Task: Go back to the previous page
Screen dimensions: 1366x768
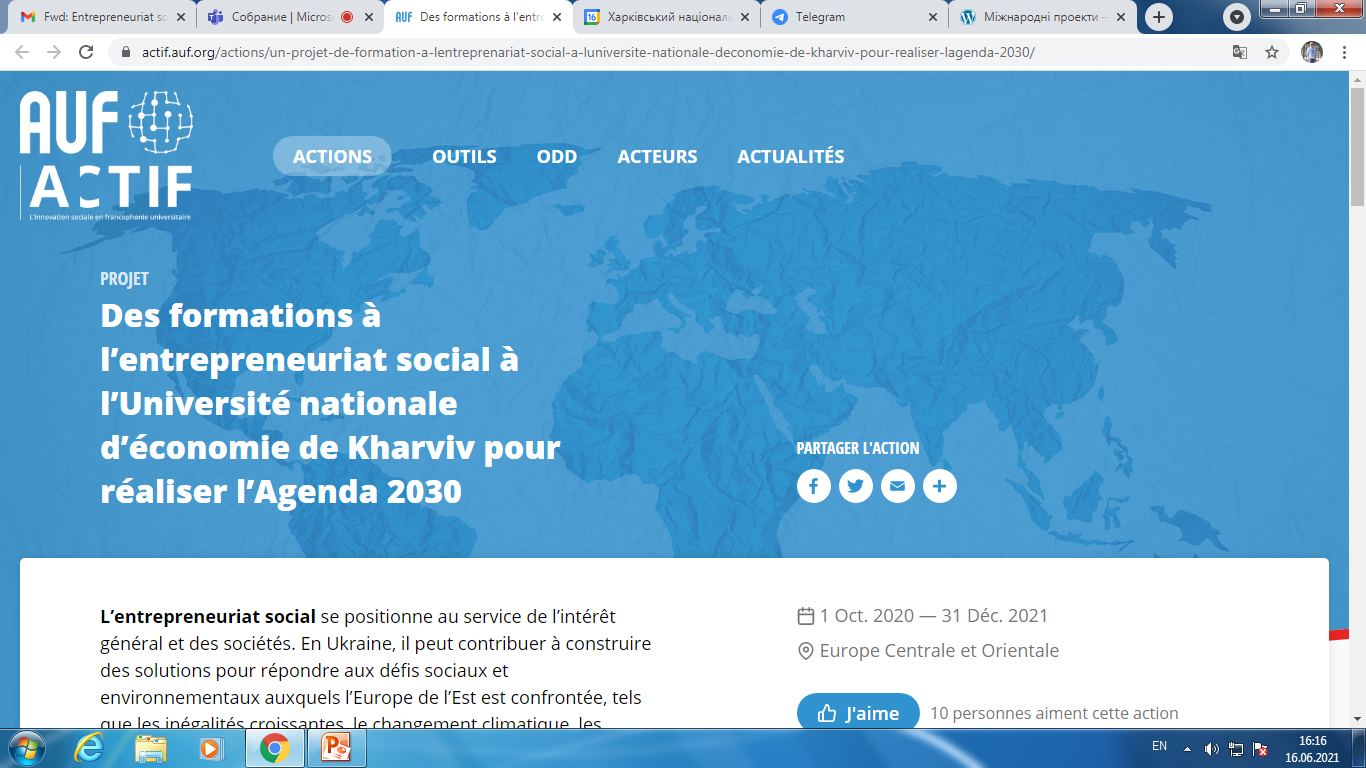Action: pyautogui.click(x=22, y=52)
